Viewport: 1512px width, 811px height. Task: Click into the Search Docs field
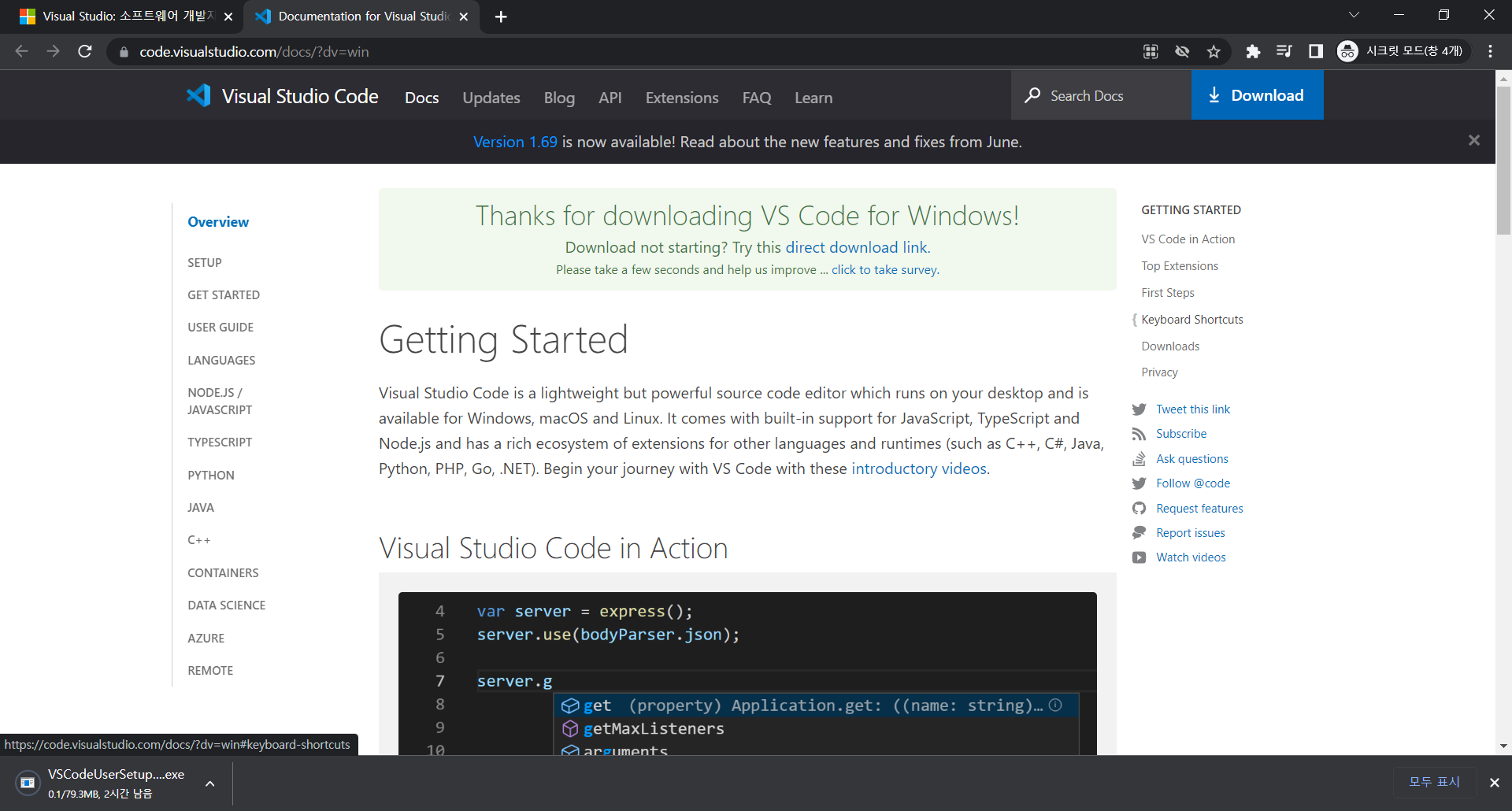[1101, 95]
